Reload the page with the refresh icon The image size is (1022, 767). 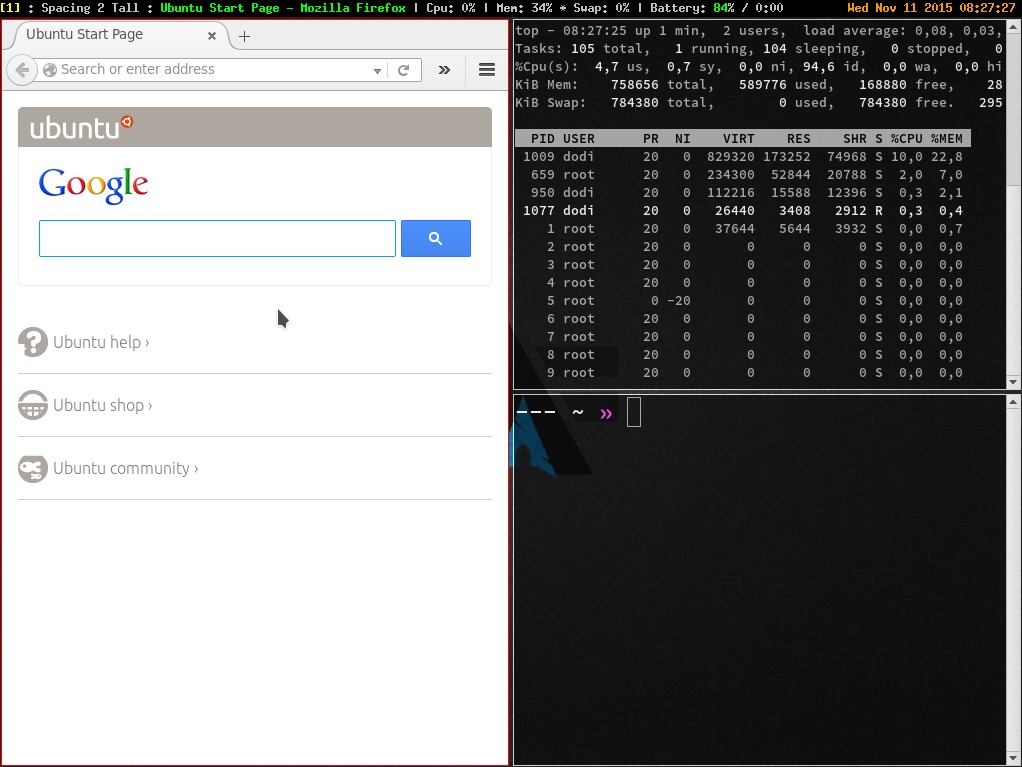tap(403, 70)
